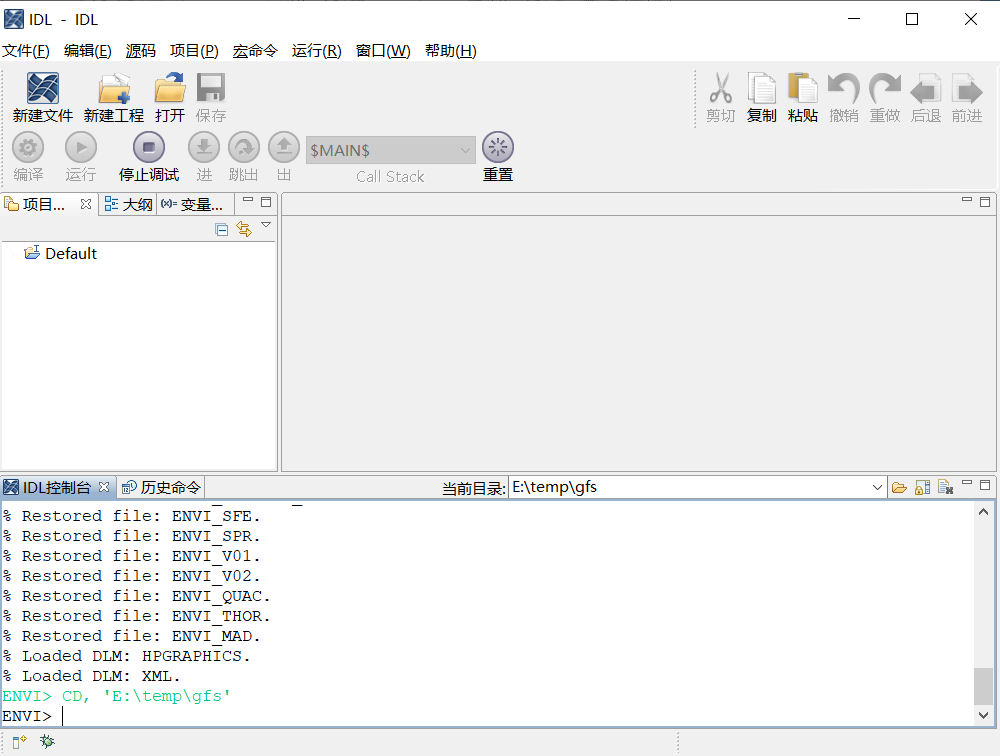This screenshot has width=1000, height=756.
Task: Click the Step Over (跳出) icon
Action: pos(244,148)
